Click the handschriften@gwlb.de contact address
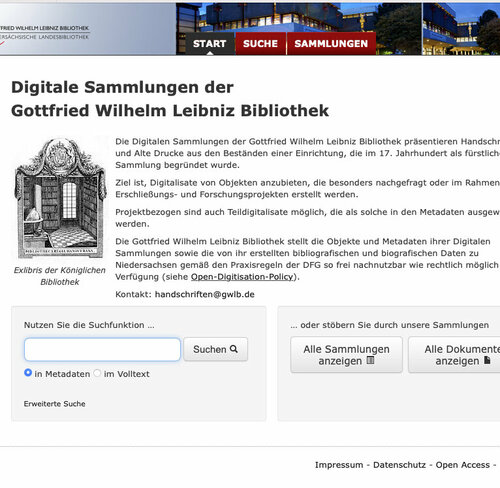This screenshot has height=488, width=500. coord(205,294)
